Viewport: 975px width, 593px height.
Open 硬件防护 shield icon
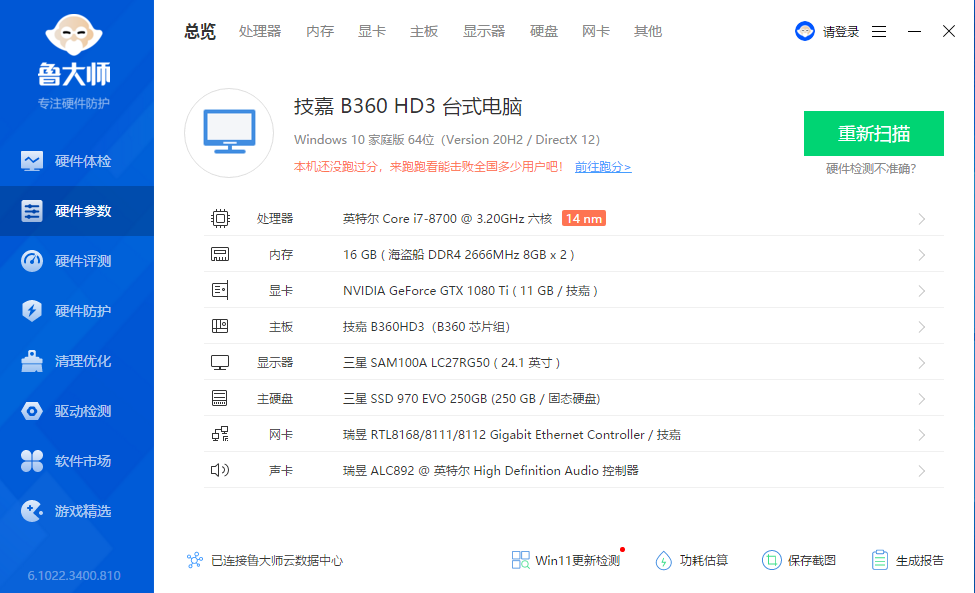[32, 310]
